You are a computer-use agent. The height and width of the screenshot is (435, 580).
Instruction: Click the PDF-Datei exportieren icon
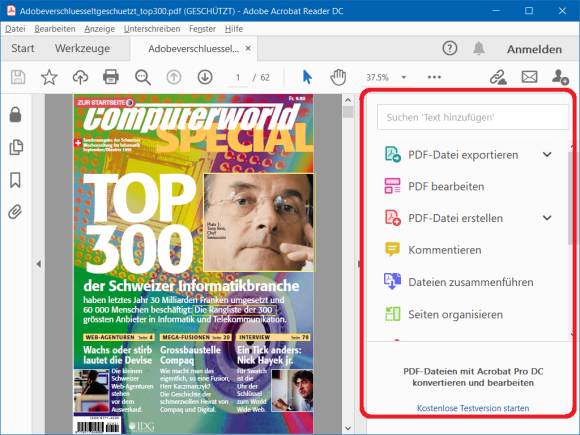click(392, 154)
